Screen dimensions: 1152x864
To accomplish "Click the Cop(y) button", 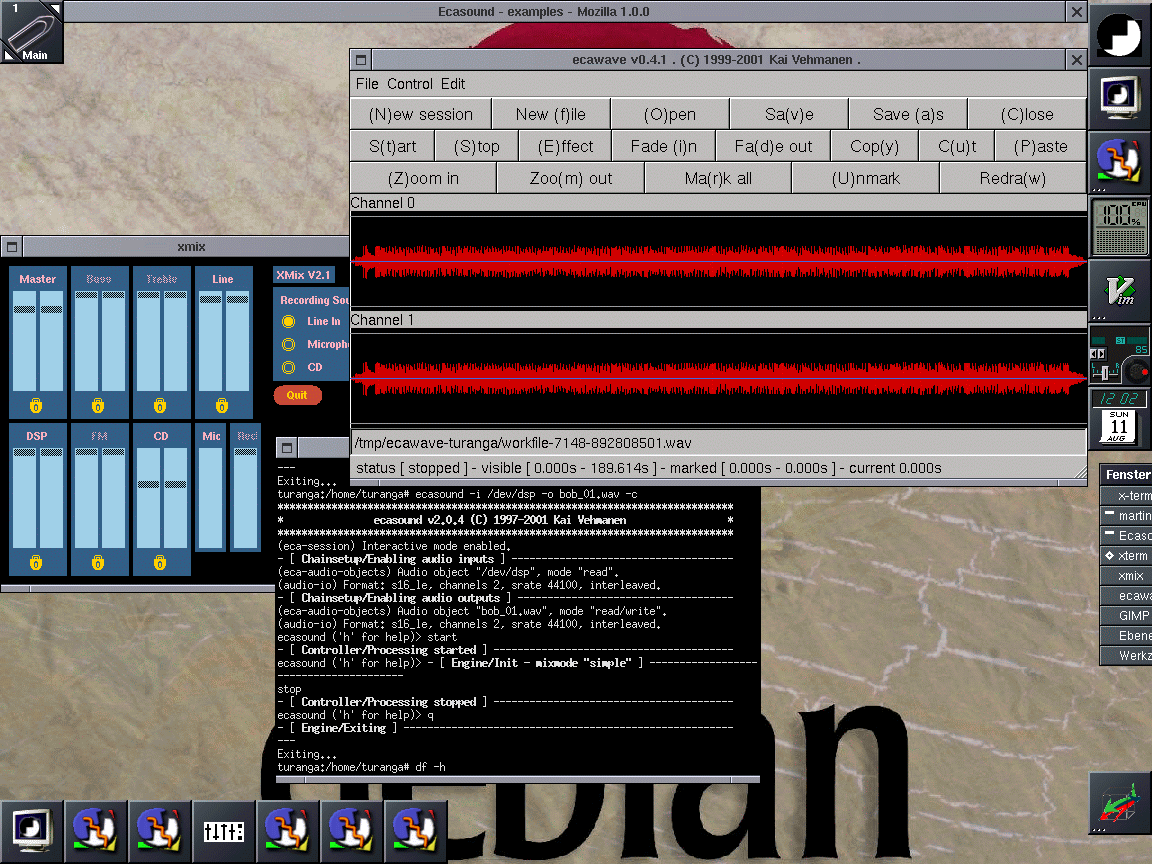I will [874, 146].
